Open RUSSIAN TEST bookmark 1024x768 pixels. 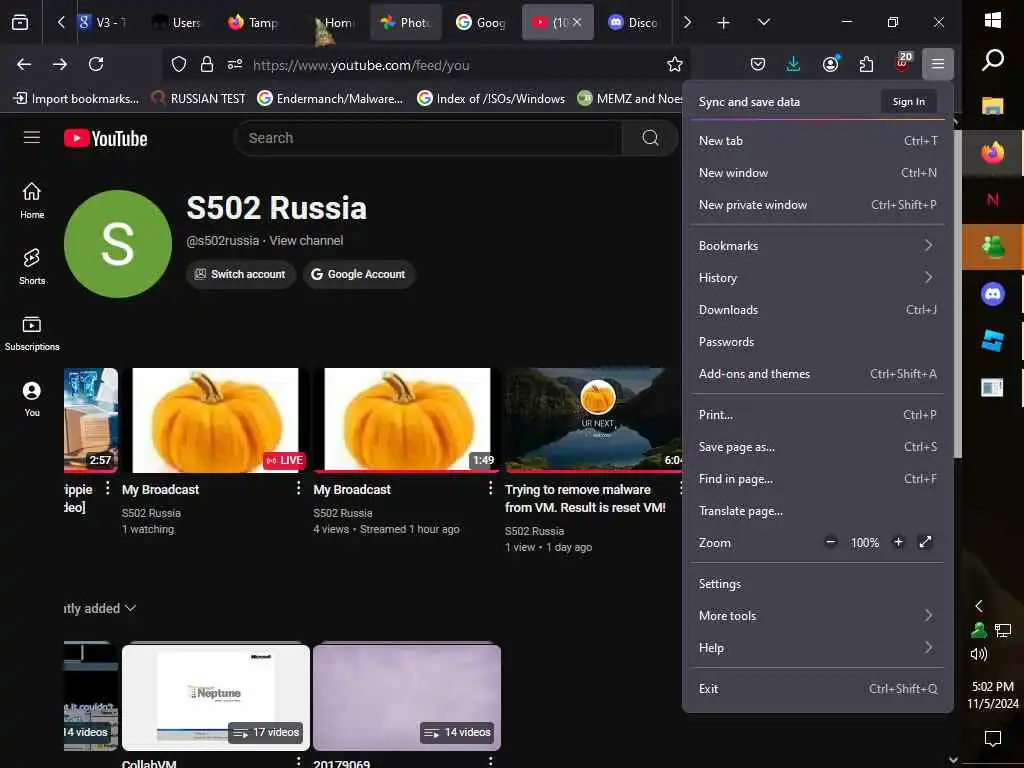[199, 99]
